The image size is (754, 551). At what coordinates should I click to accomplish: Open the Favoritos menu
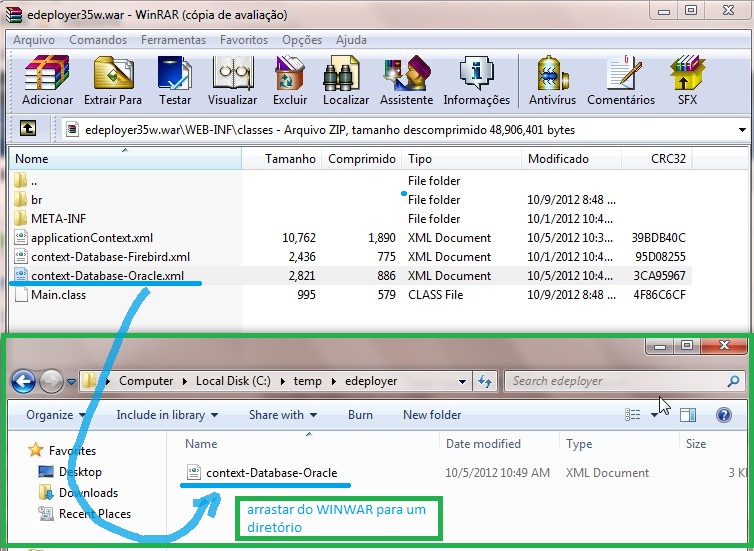(x=244, y=40)
